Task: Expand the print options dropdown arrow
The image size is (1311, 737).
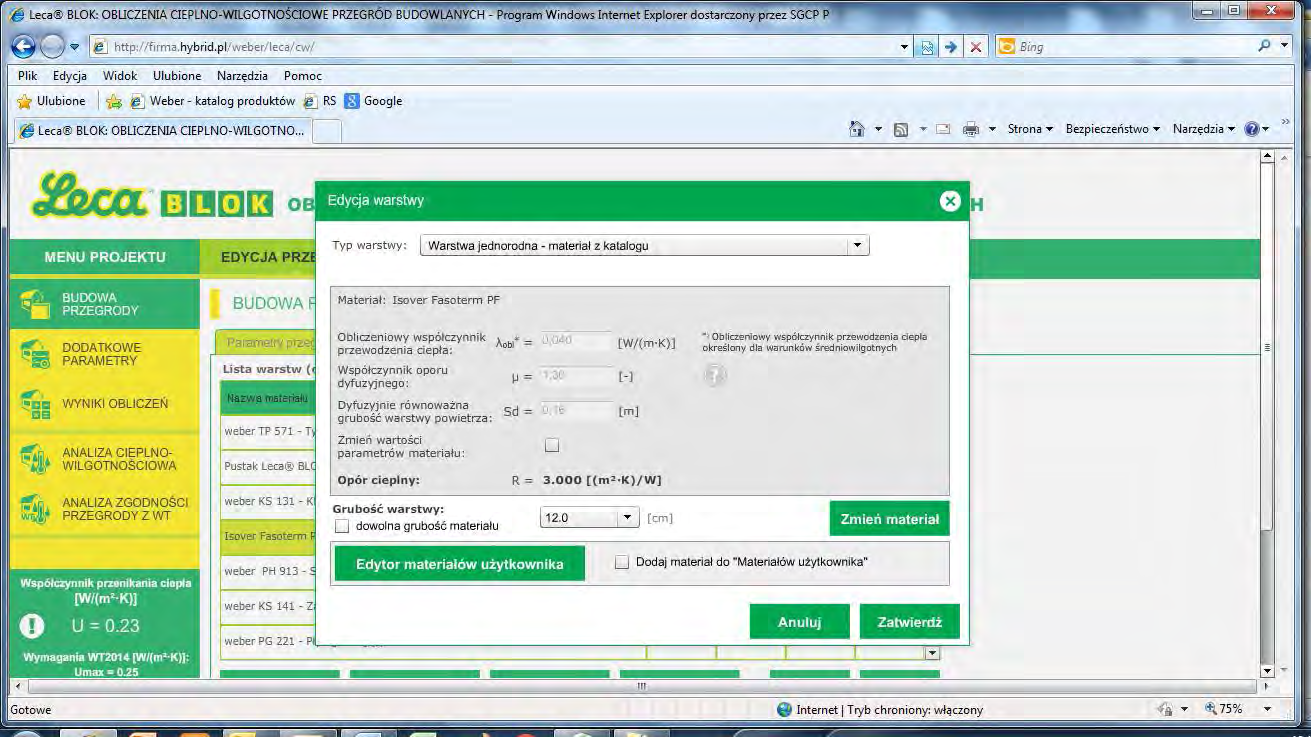Action: coord(992,129)
